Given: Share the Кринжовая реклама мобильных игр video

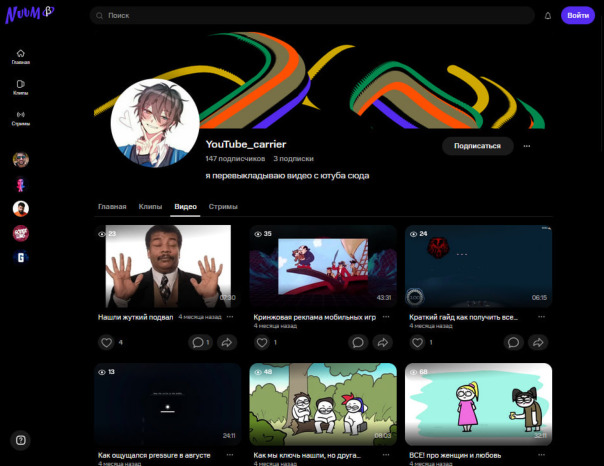Looking at the screenshot, I should click(383, 342).
